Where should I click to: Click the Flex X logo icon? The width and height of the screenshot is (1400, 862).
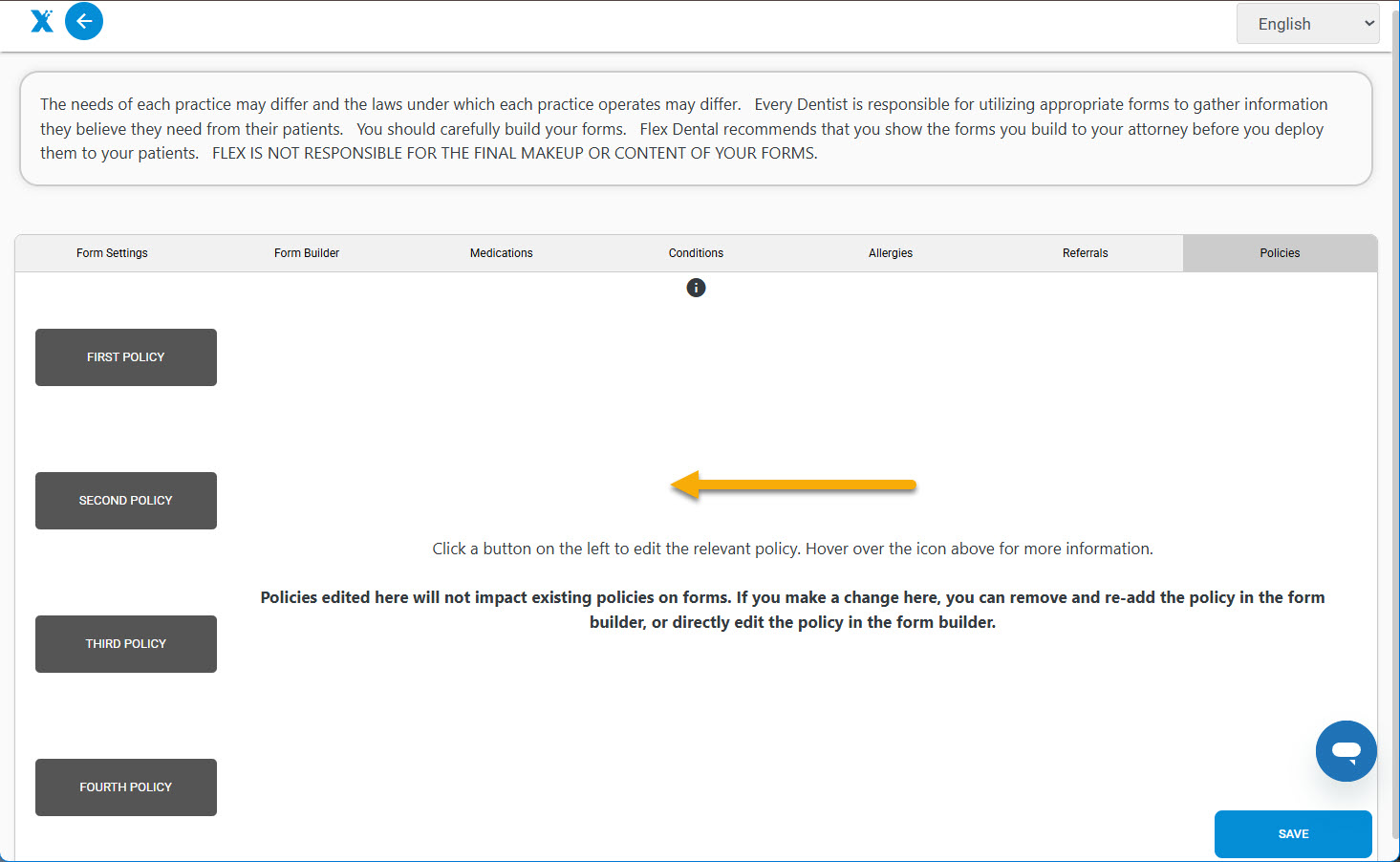tap(42, 21)
